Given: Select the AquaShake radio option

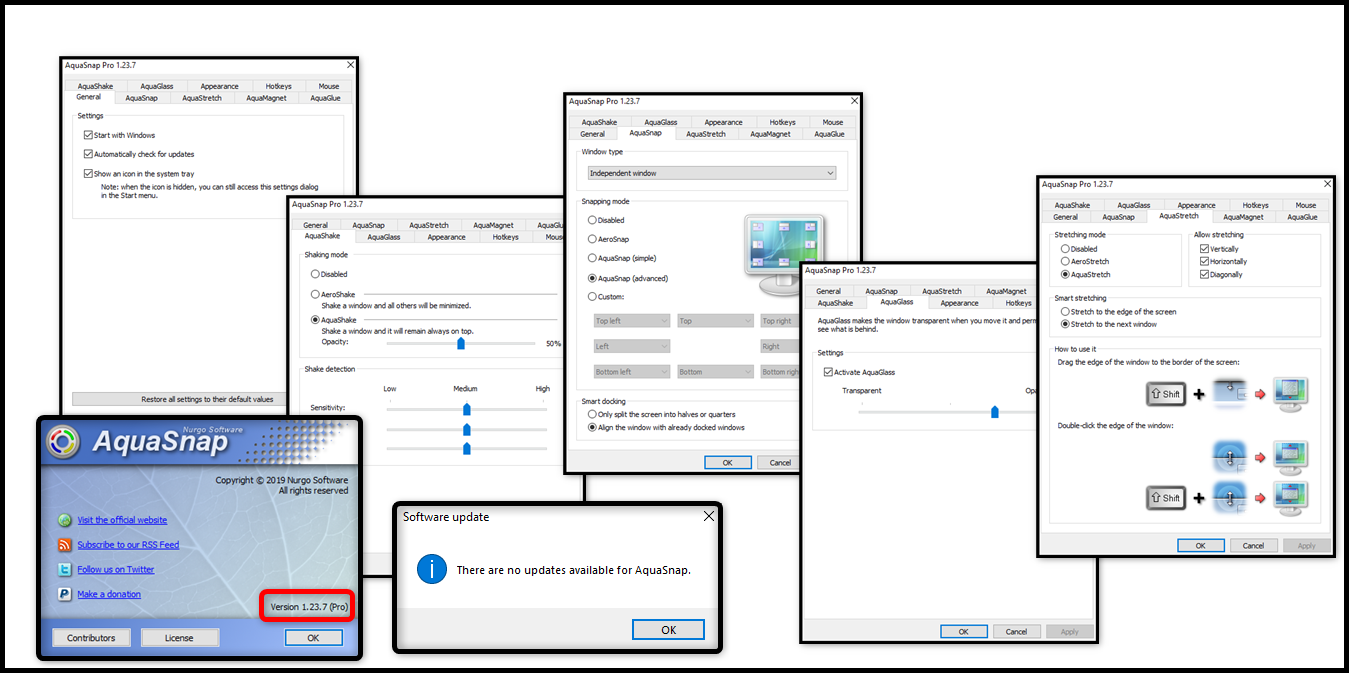Looking at the screenshot, I should tap(316, 320).
